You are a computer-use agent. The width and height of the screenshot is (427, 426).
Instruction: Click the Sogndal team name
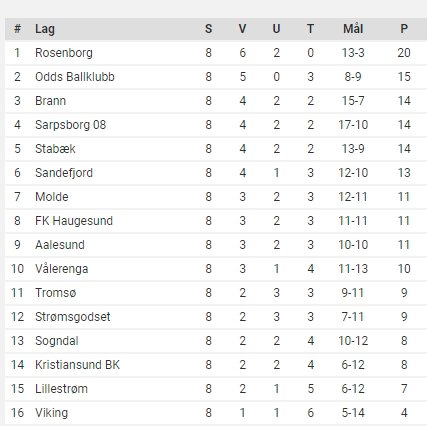[57, 341]
